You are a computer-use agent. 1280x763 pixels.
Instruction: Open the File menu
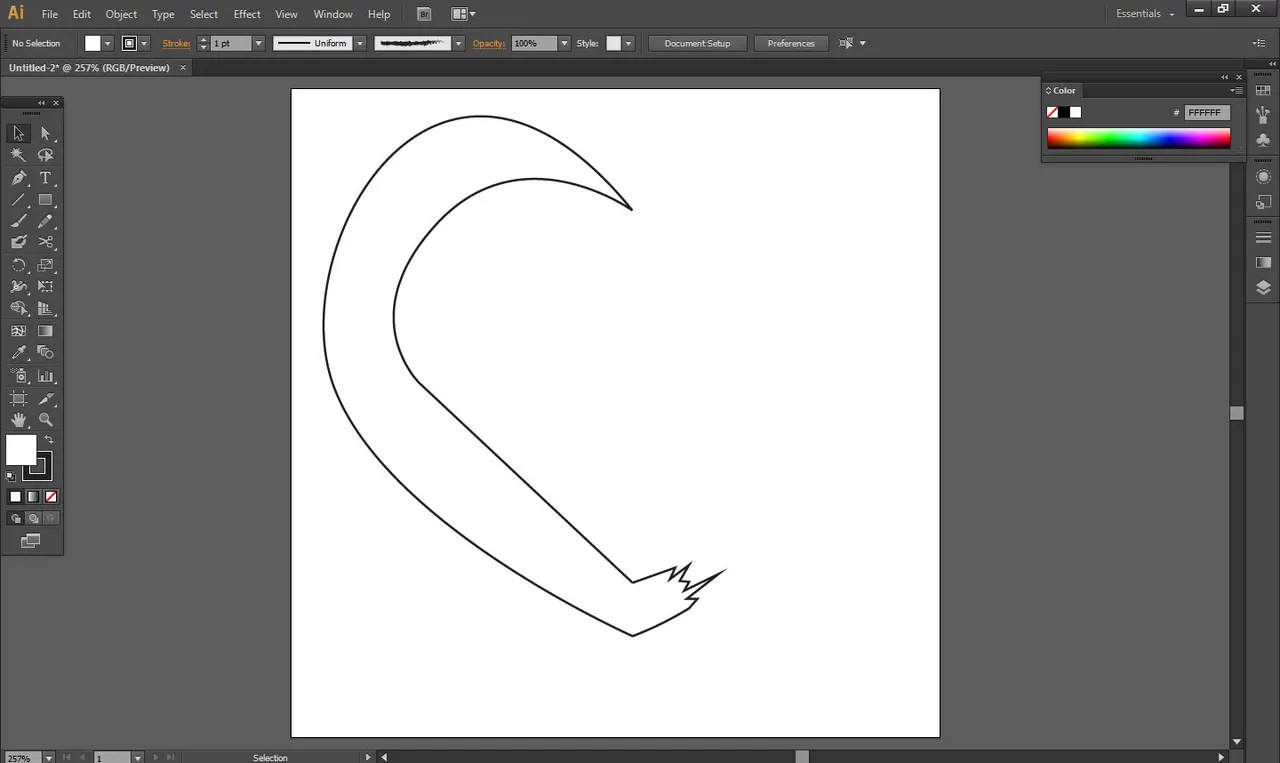point(50,14)
